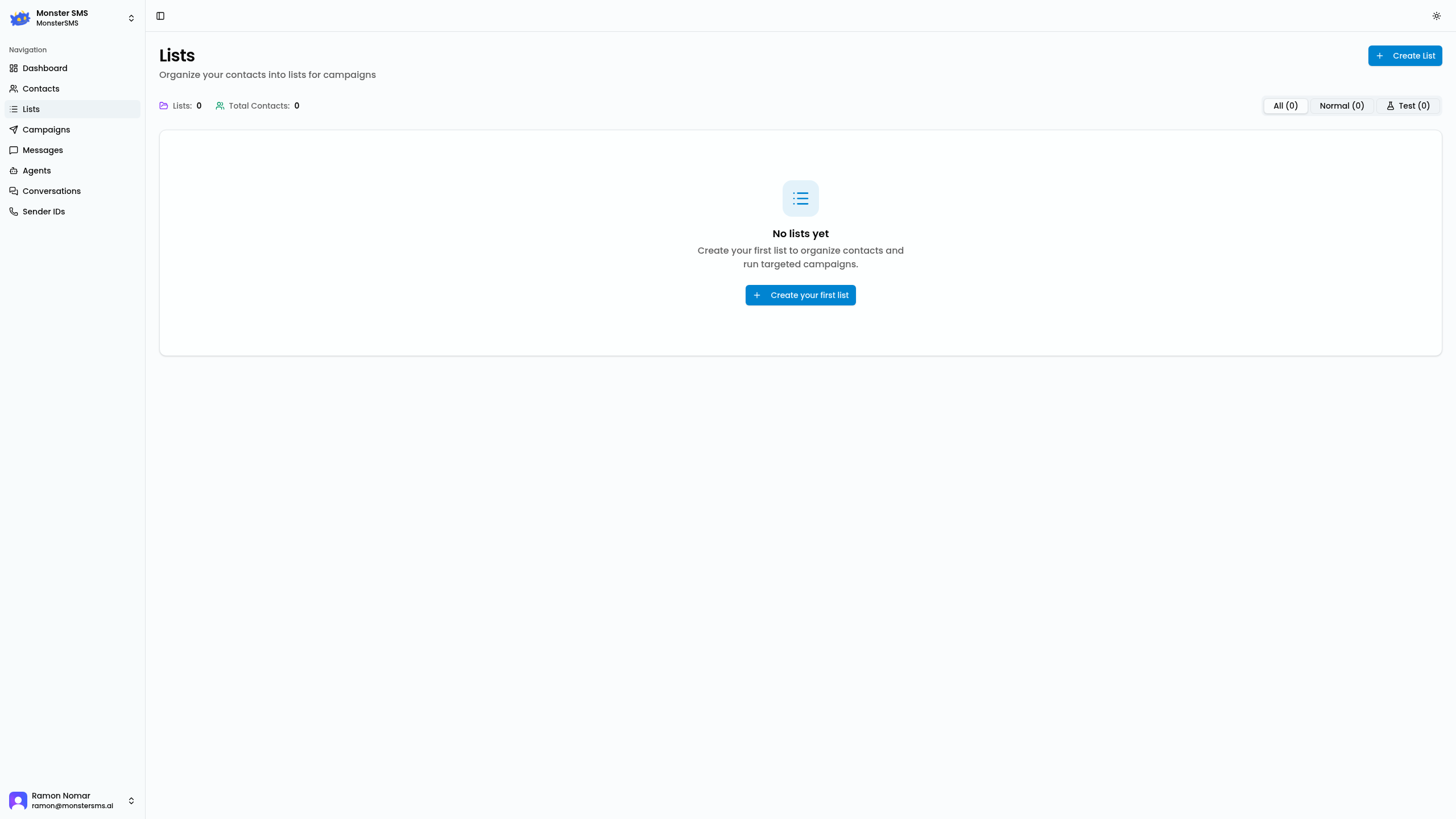This screenshot has width=1456, height=819.
Task: Click the ramon@monstersms.ai email text
Action: click(72, 806)
